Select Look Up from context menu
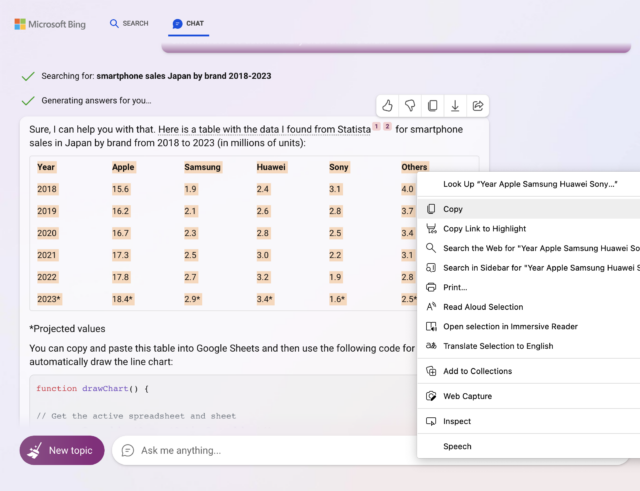 click(x=529, y=184)
